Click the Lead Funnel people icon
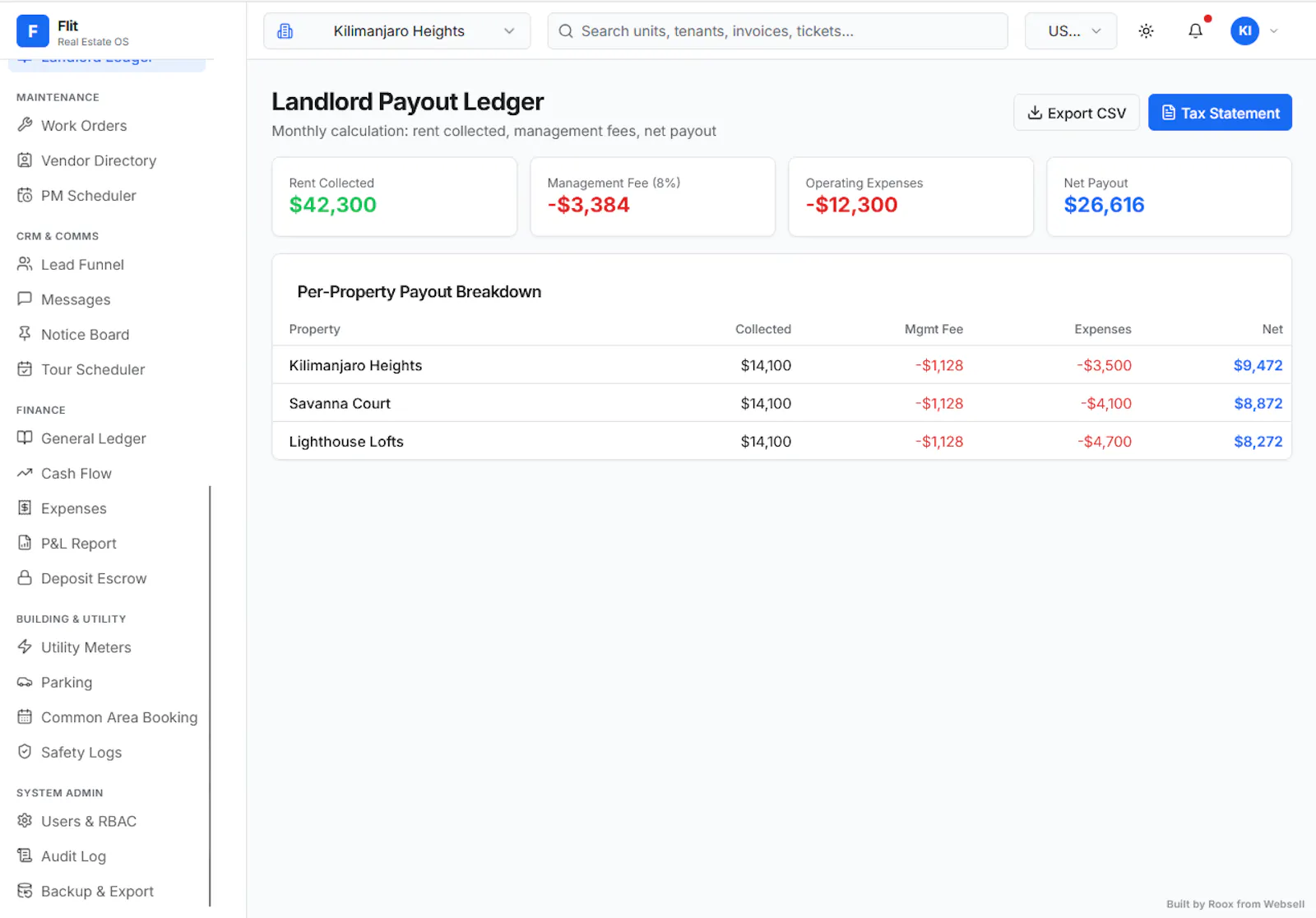 pyautogui.click(x=25, y=264)
